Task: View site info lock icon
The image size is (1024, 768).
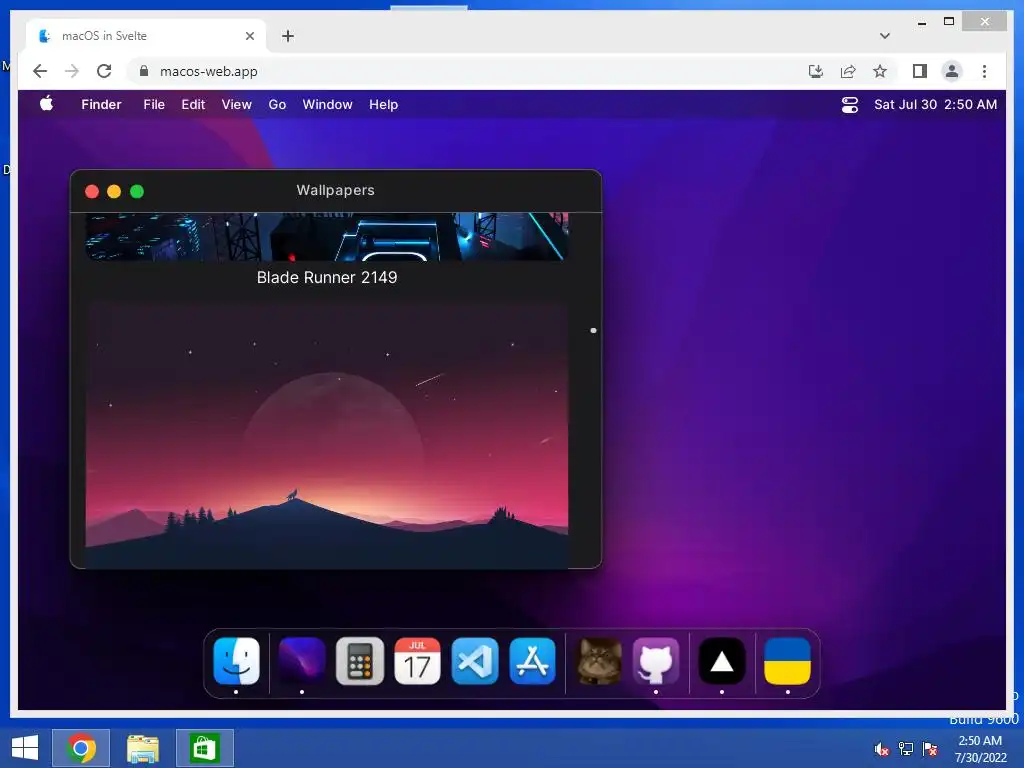Action: (x=144, y=71)
